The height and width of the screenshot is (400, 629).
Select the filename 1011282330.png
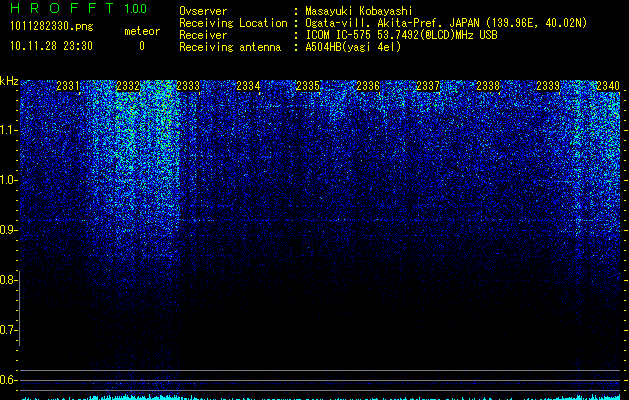(52, 27)
